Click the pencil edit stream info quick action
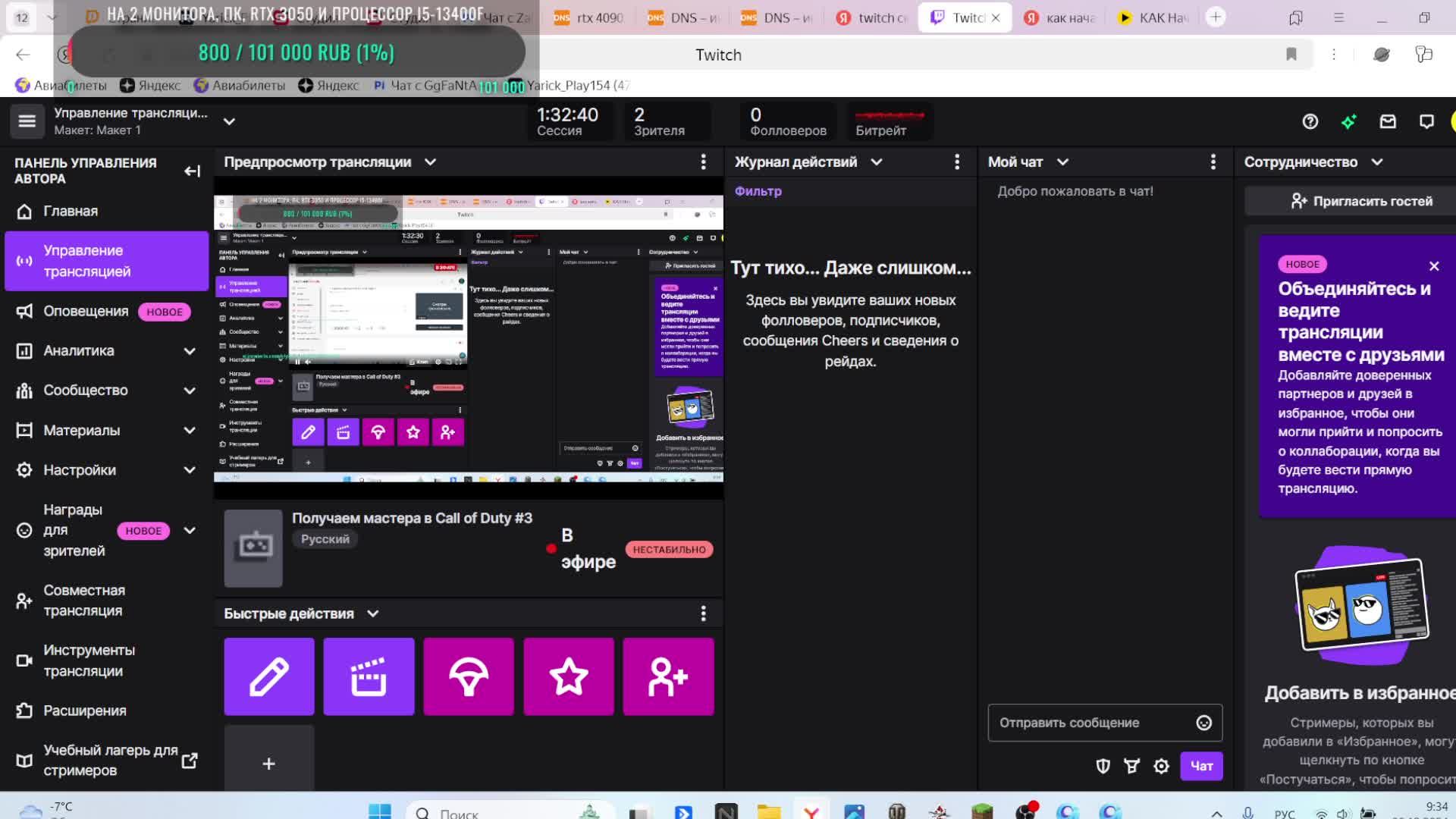This screenshot has height=819, width=1456. [269, 676]
